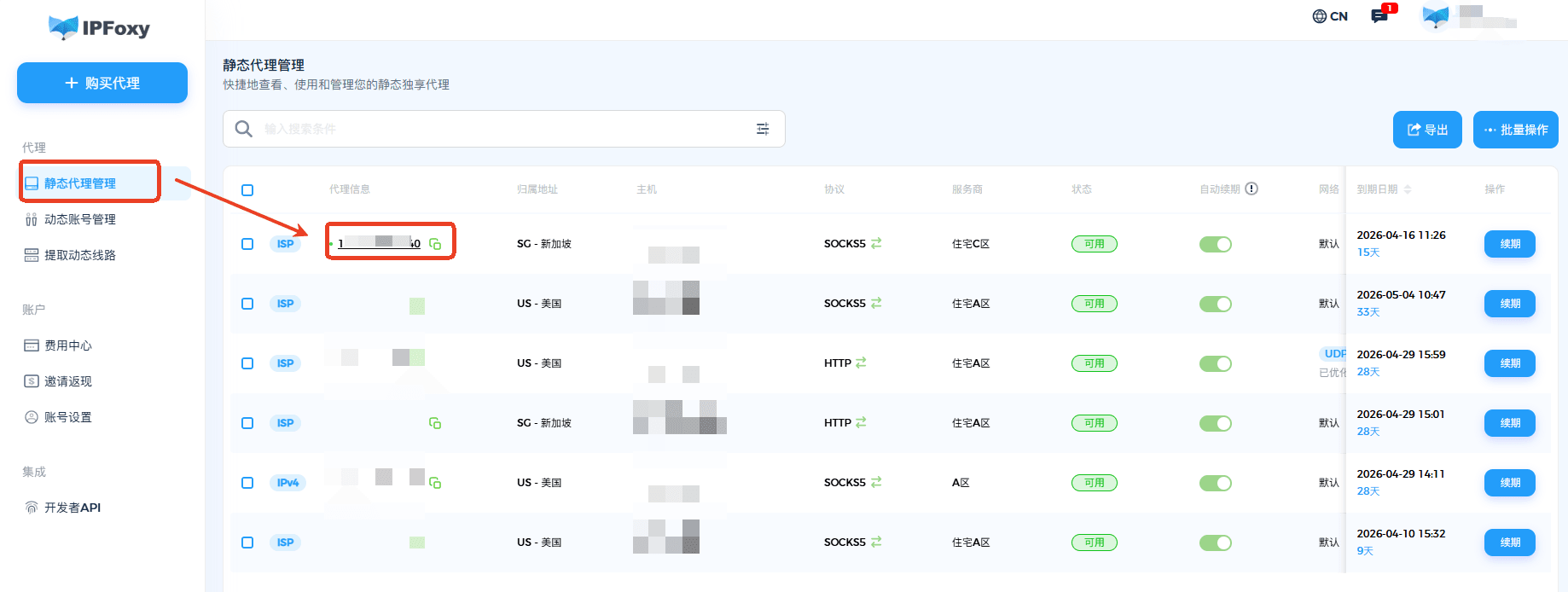Open the CN language selector

(1330, 16)
